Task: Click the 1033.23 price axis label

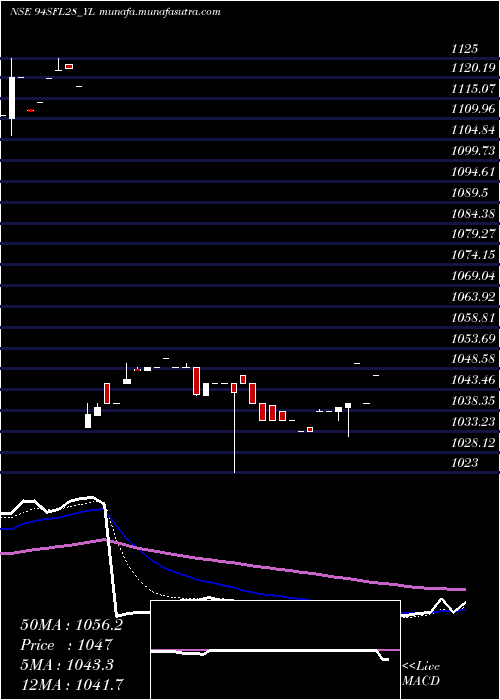Action: click(x=473, y=421)
